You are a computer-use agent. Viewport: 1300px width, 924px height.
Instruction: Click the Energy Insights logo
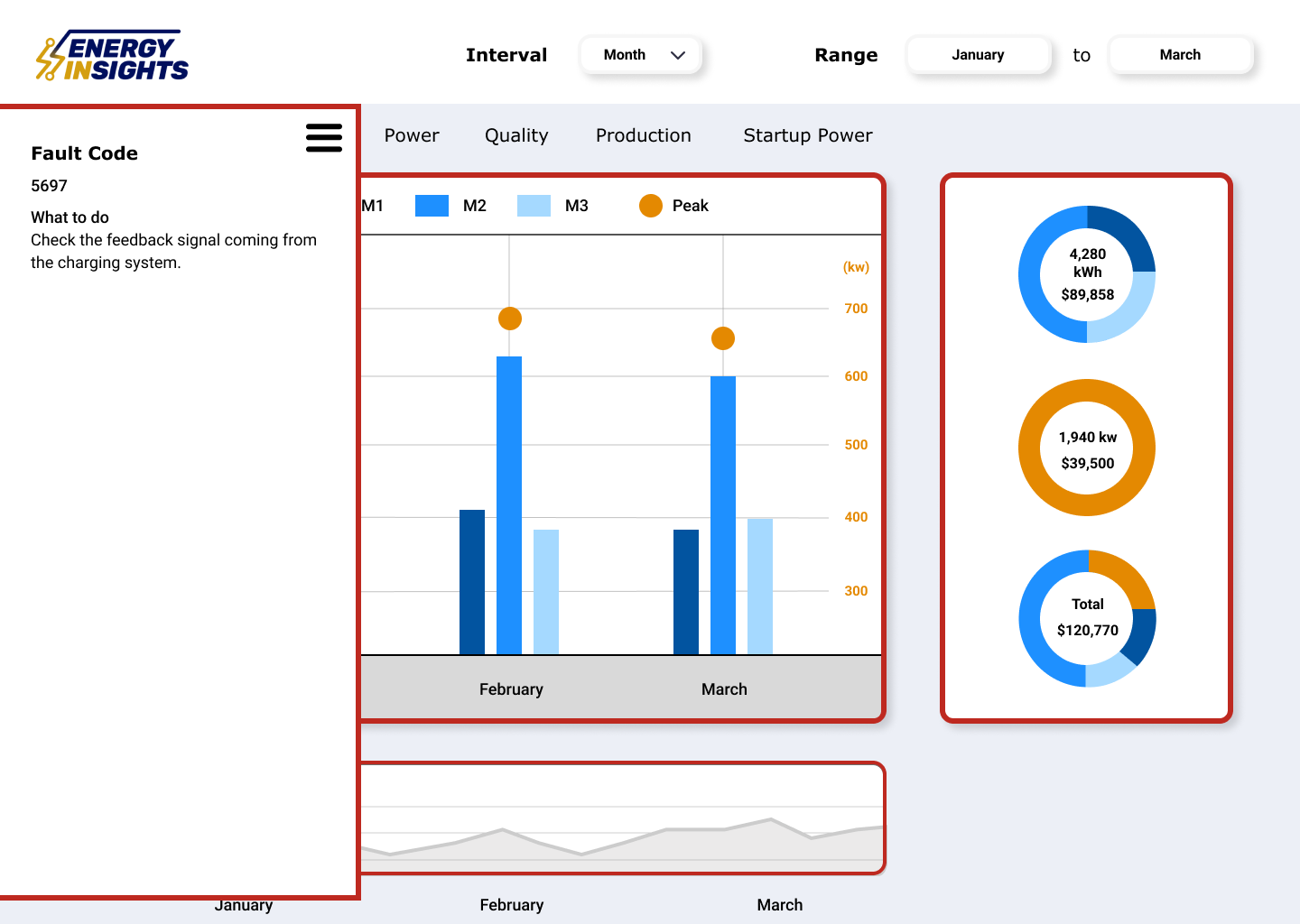(112, 56)
